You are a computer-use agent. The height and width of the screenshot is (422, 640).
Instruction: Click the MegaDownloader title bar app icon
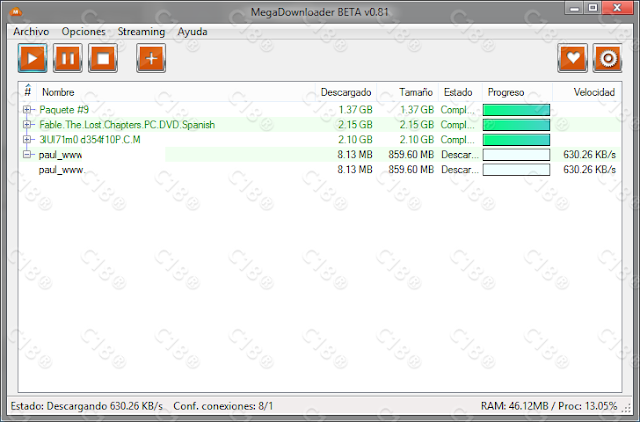coord(16,11)
